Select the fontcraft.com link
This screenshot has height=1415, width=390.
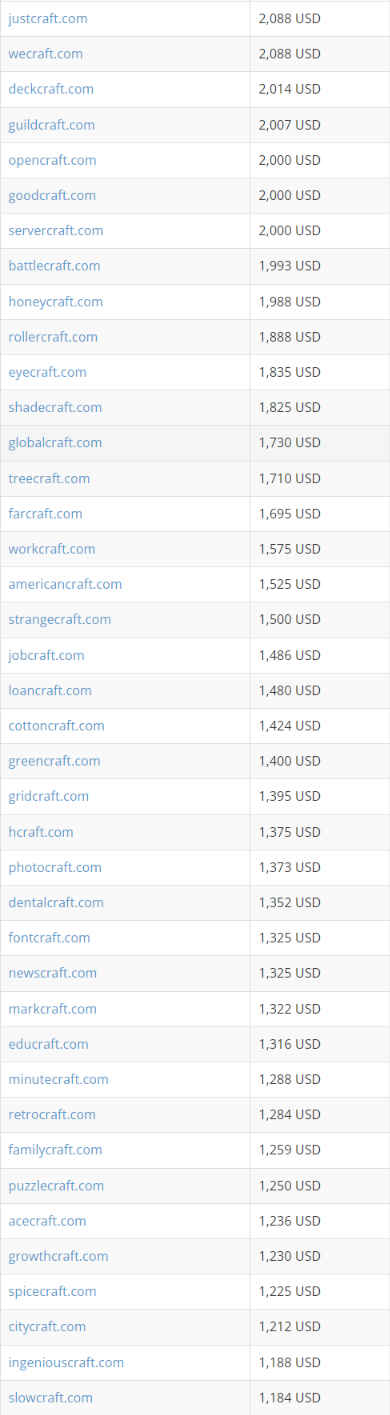(49, 938)
